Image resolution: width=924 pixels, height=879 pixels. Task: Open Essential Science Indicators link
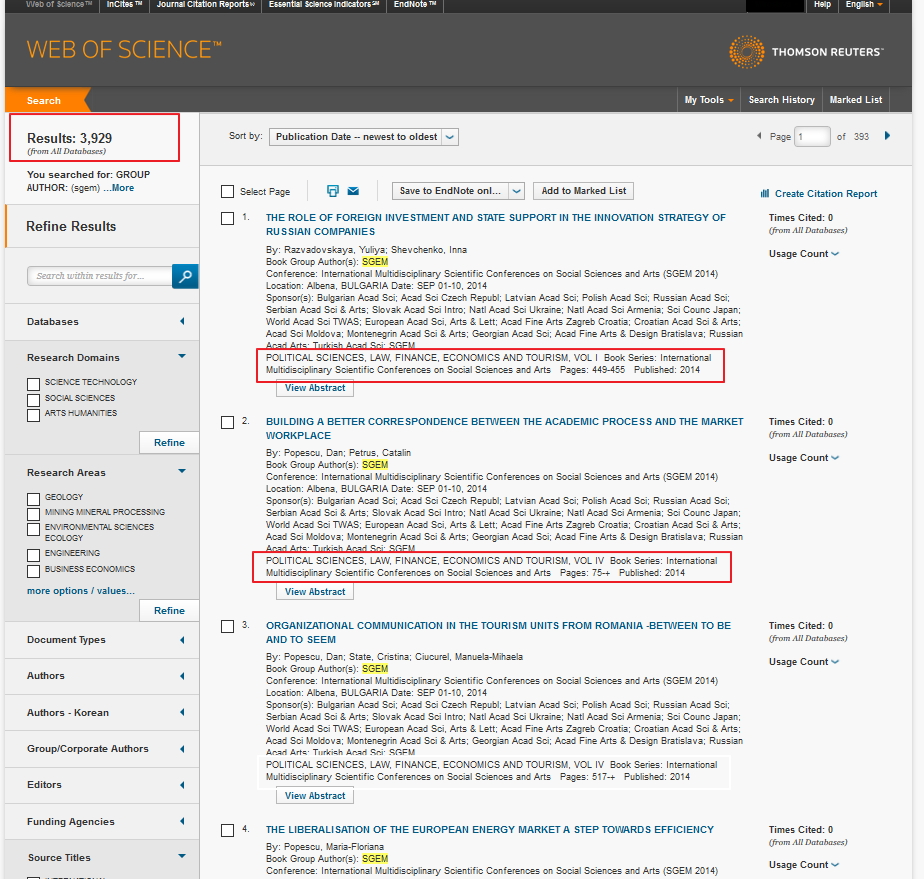pos(324,5)
